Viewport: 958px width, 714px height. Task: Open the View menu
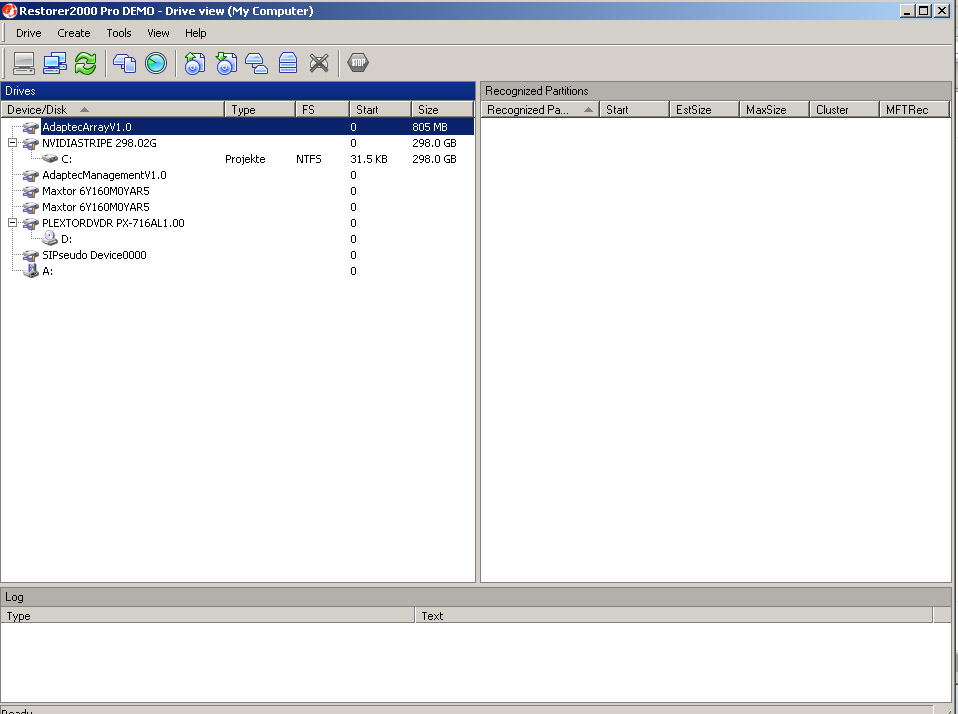[158, 33]
